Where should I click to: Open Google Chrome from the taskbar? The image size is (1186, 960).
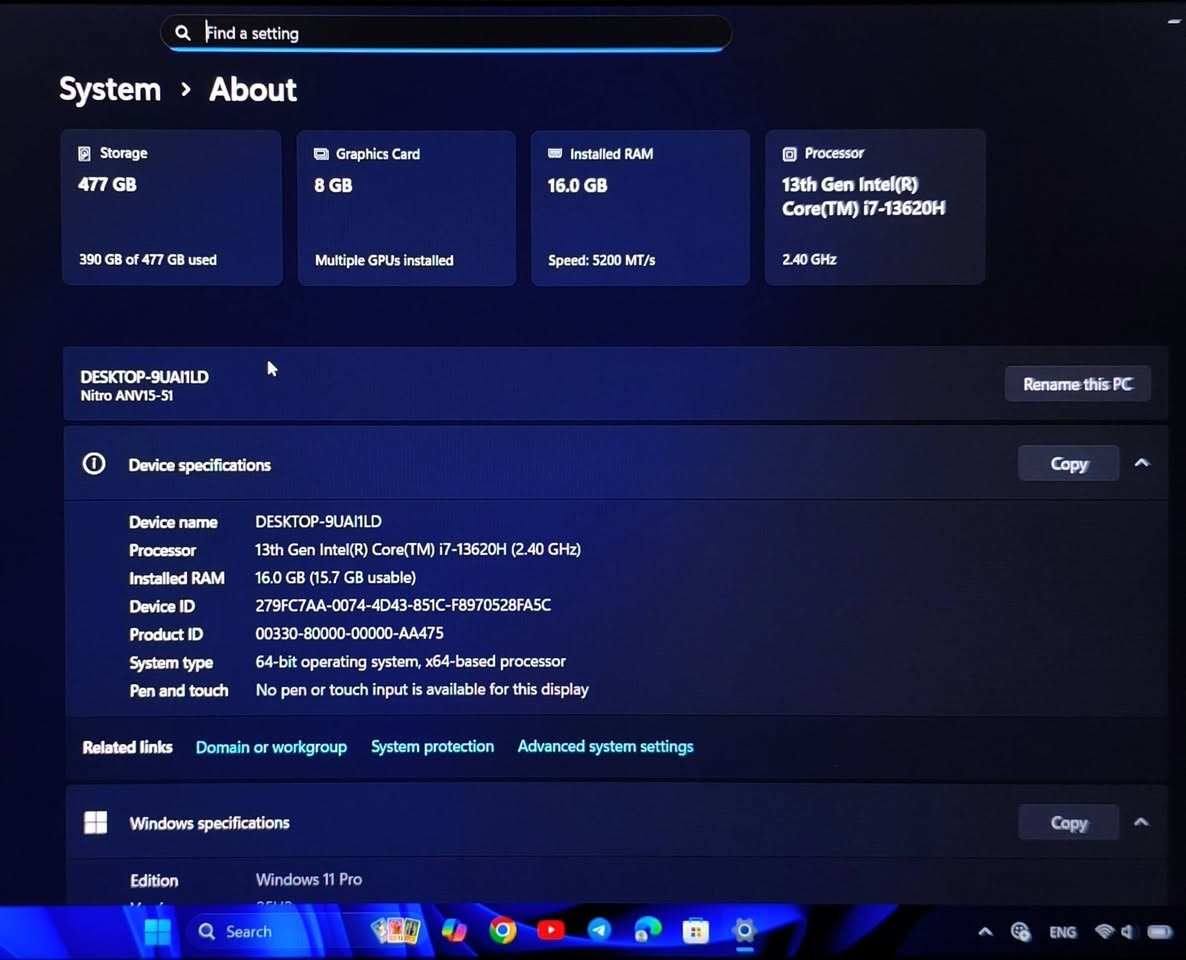click(502, 931)
